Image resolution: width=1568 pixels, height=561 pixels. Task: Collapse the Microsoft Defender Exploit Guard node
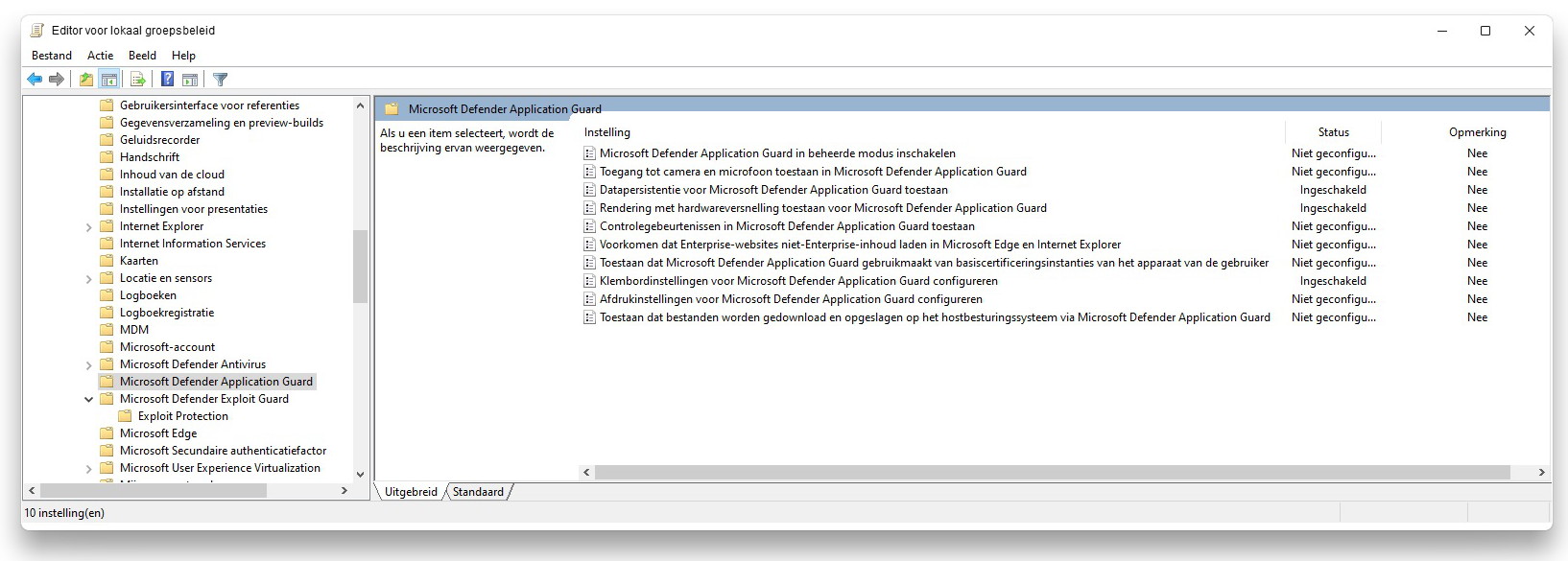click(89, 400)
